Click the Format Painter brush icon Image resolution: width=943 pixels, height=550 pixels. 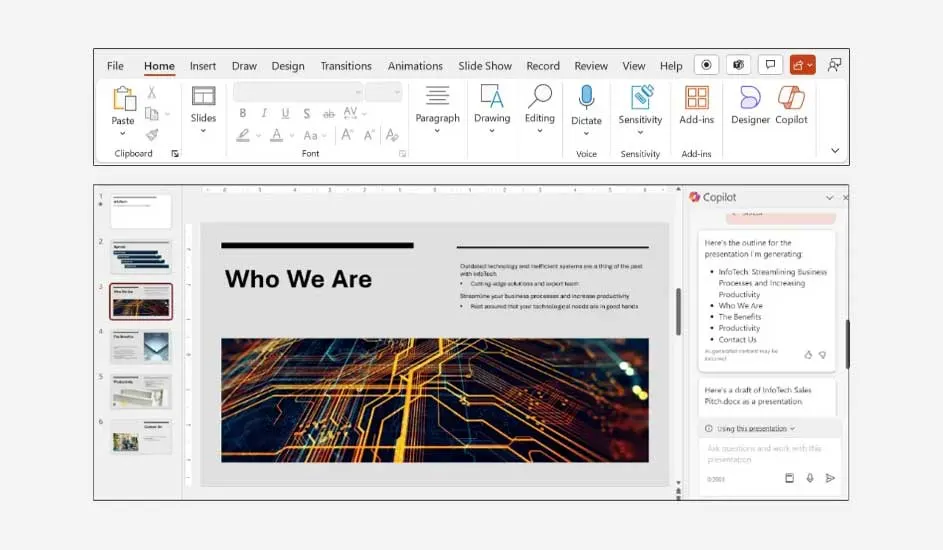pos(152,134)
